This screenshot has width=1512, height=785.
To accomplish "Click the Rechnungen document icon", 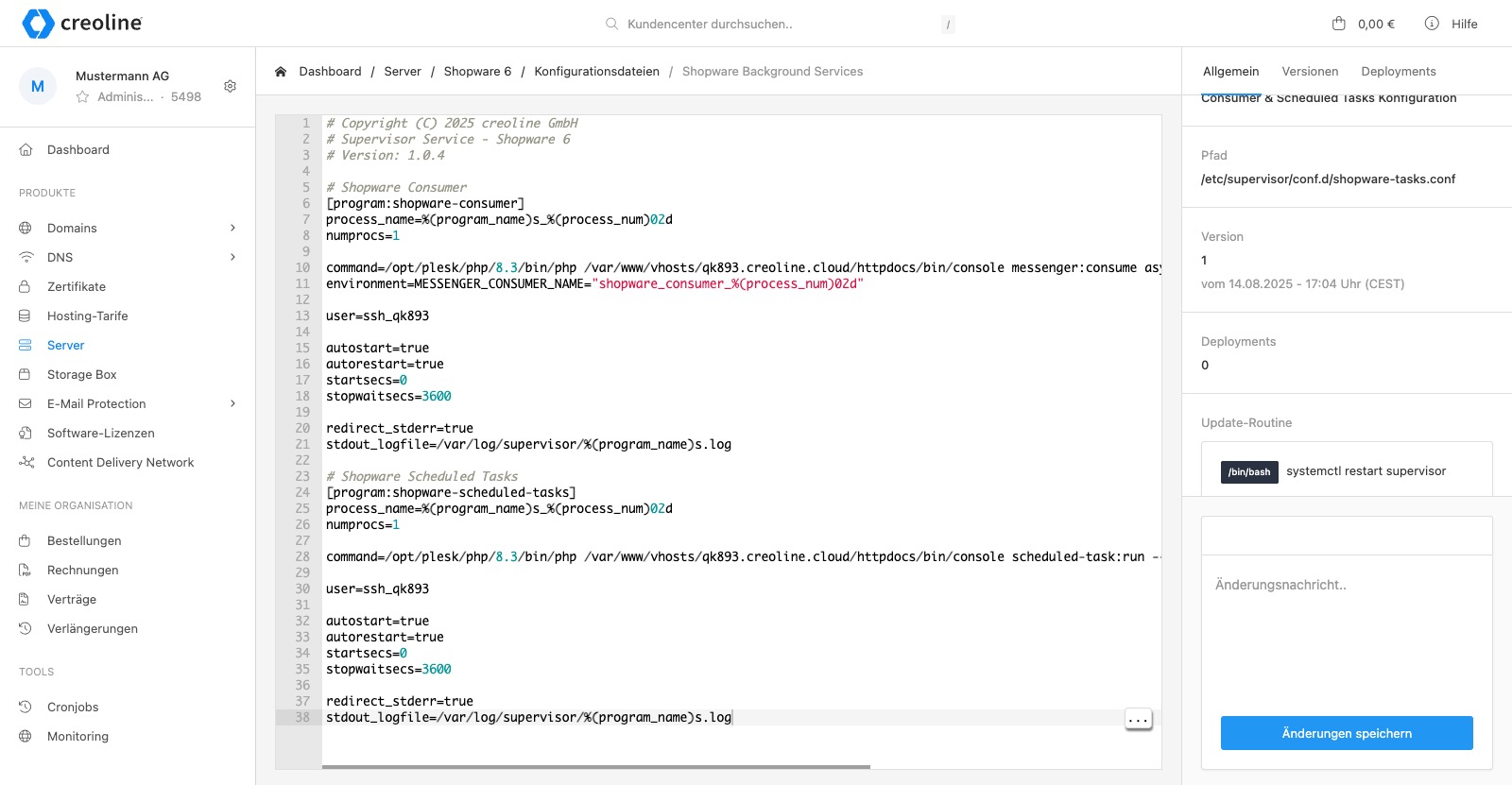I will pyautogui.click(x=26, y=570).
